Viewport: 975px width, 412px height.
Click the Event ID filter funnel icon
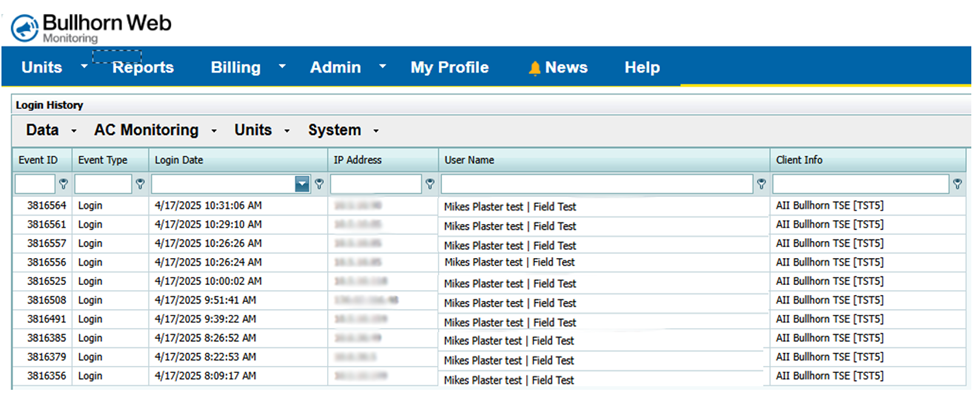point(63,184)
